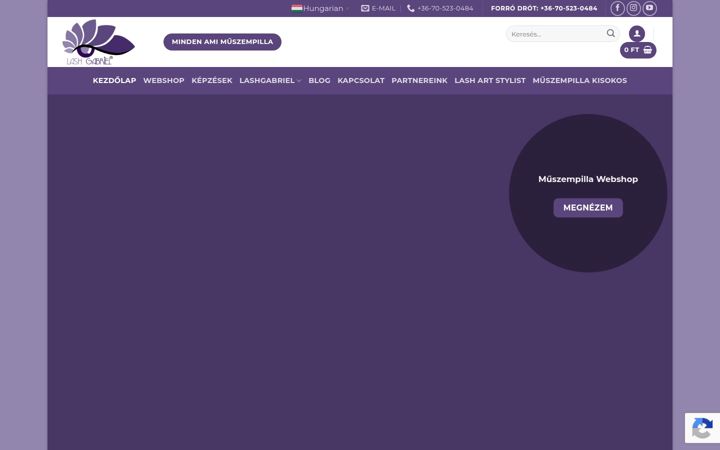Open the YouTube social icon
Image resolution: width=720 pixels, height=450 pixels.
649,8
